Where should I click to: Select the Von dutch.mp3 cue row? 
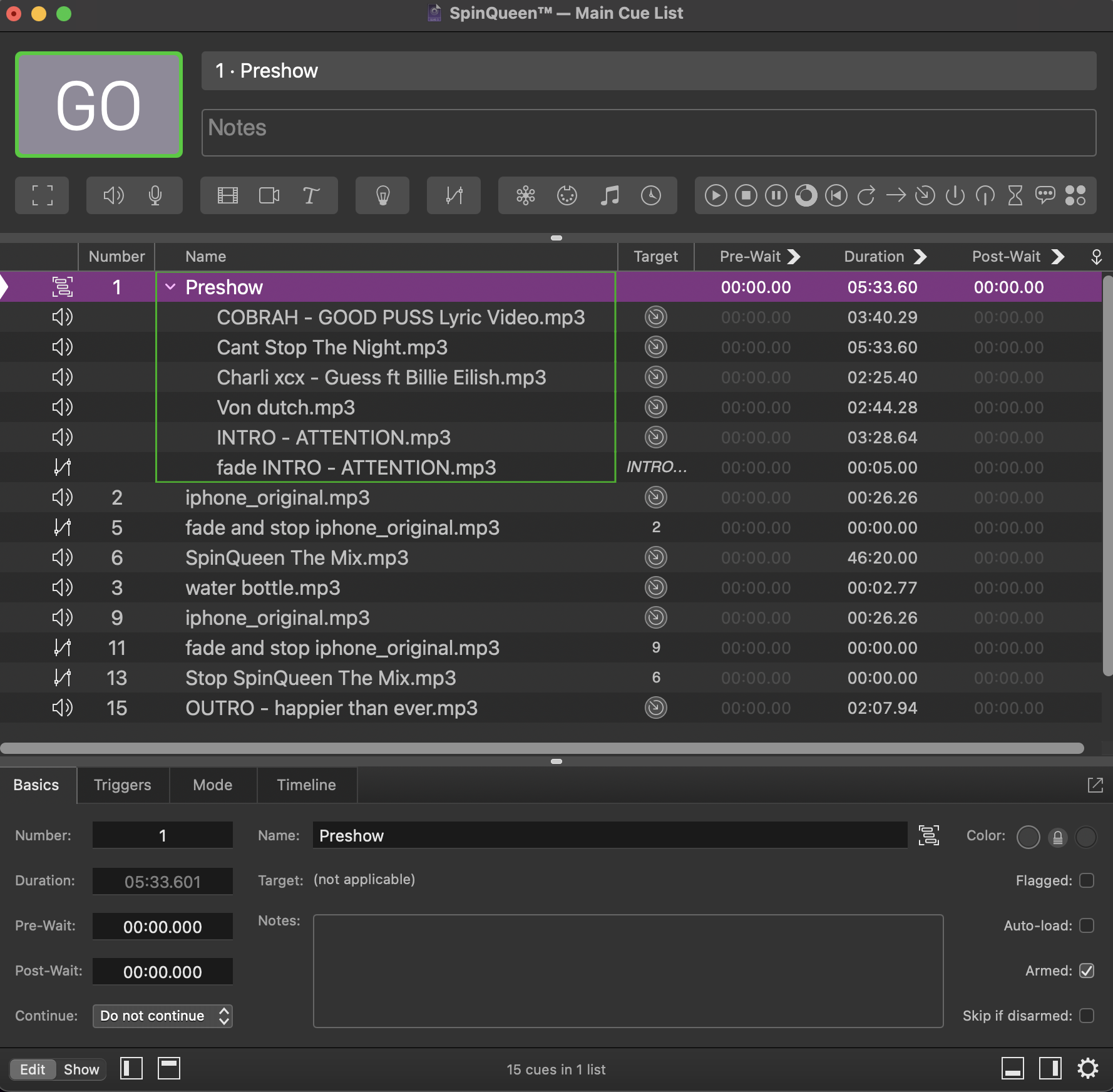[x=551, y=407]
